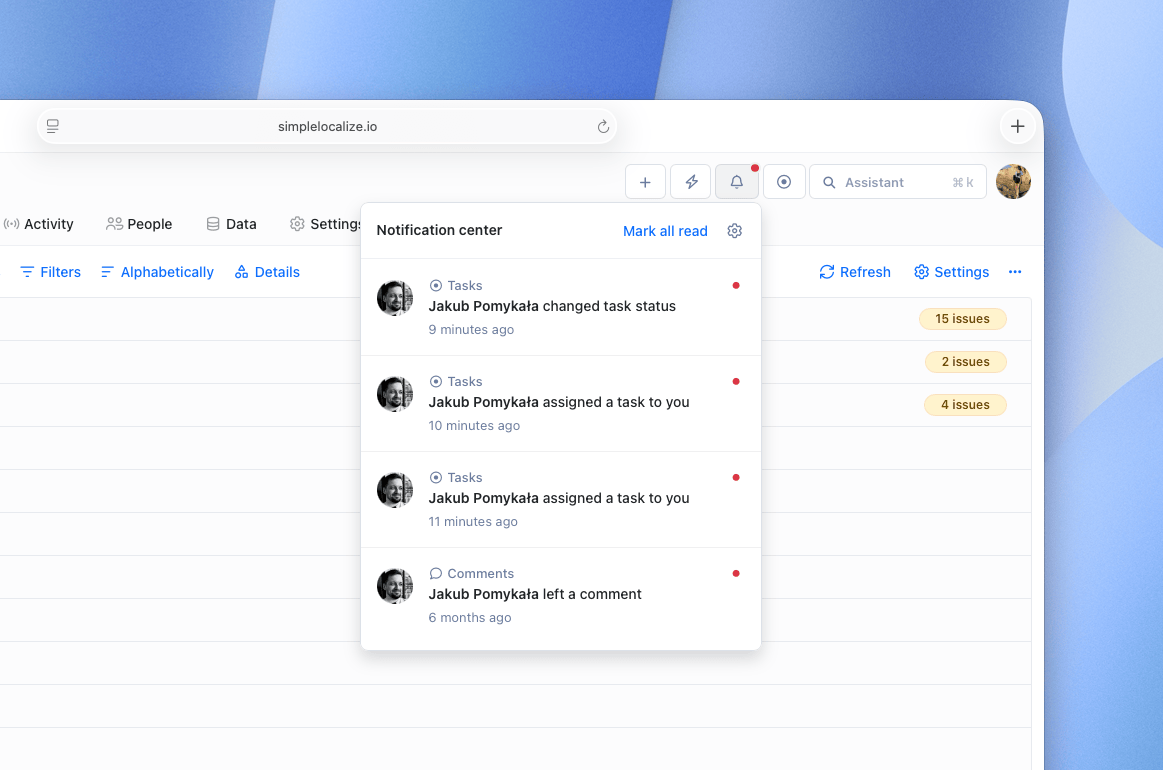Click the plus button to create new item

(645, 181)
